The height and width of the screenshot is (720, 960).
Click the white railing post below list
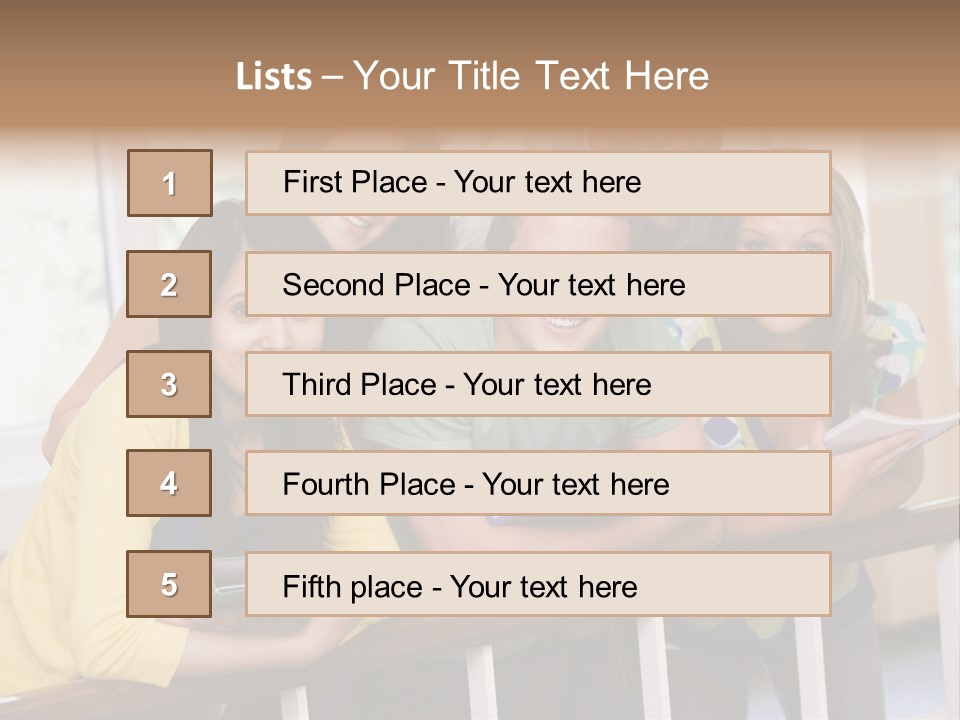482,680
